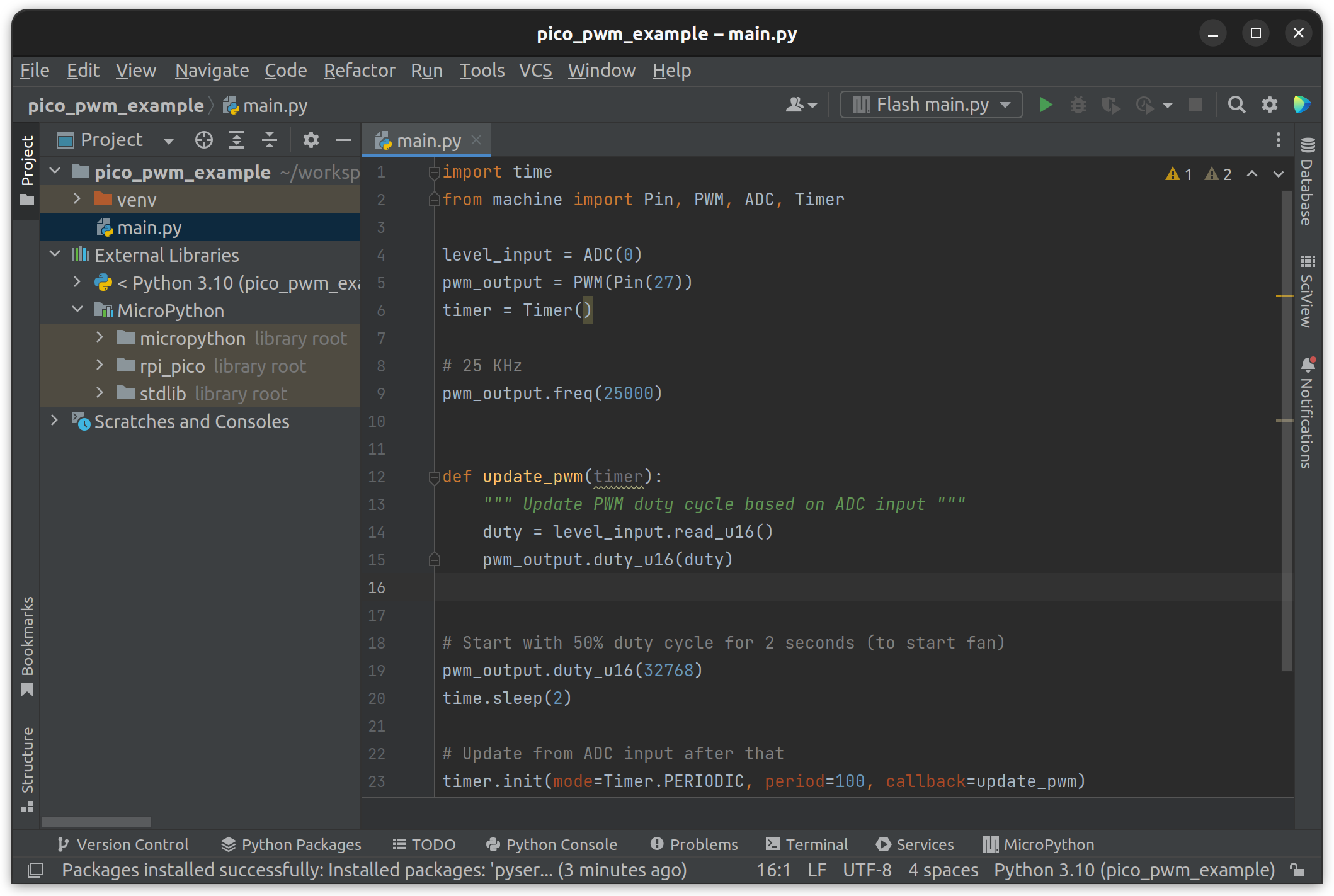Click the Search Everywhere magnifier icon
The width and height of the screenshot is (1334, 896).
point(1236,105)
